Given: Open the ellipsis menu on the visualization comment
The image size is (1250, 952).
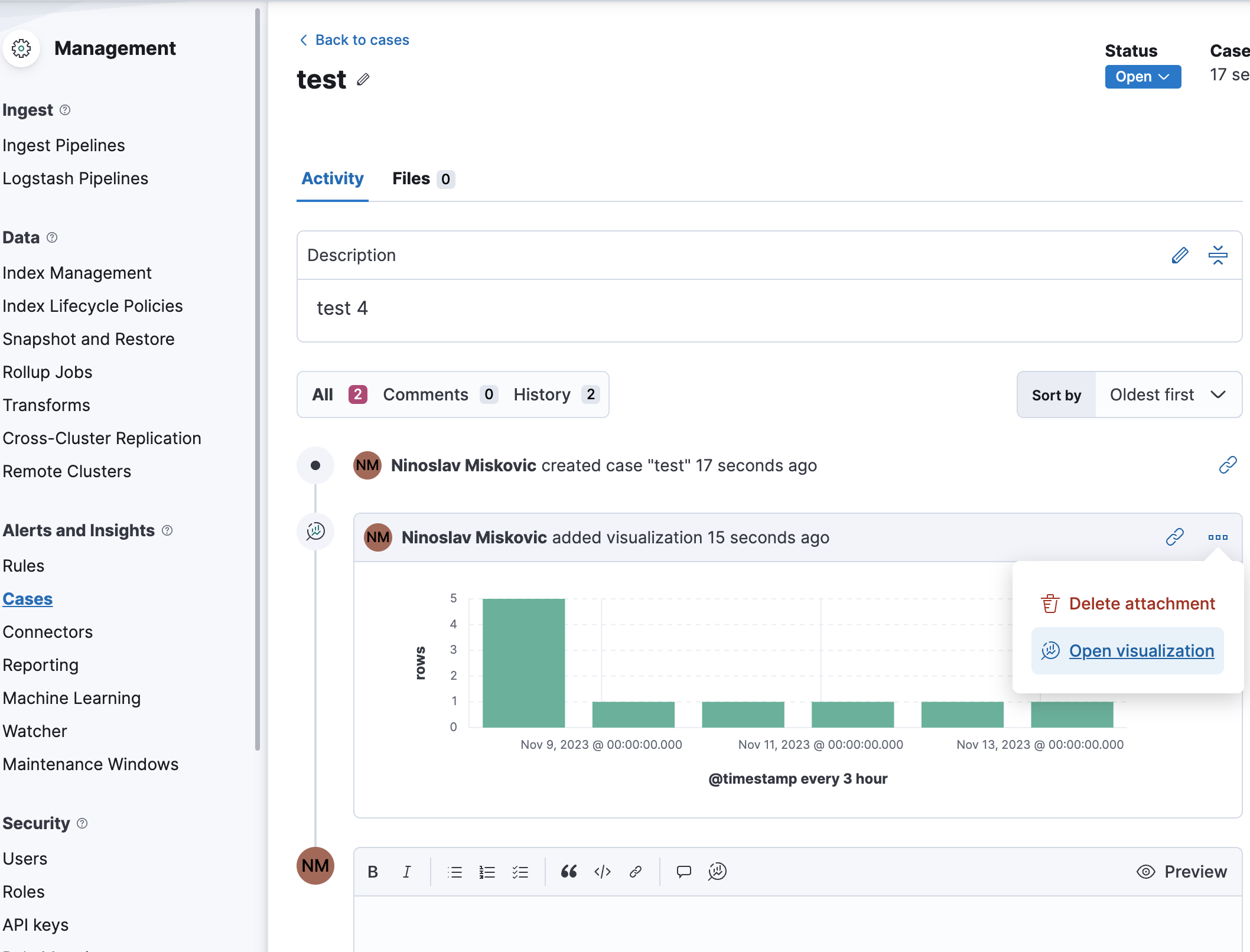Looking at the screenshot, I should pyautogui.click(x=1217, y=537).
